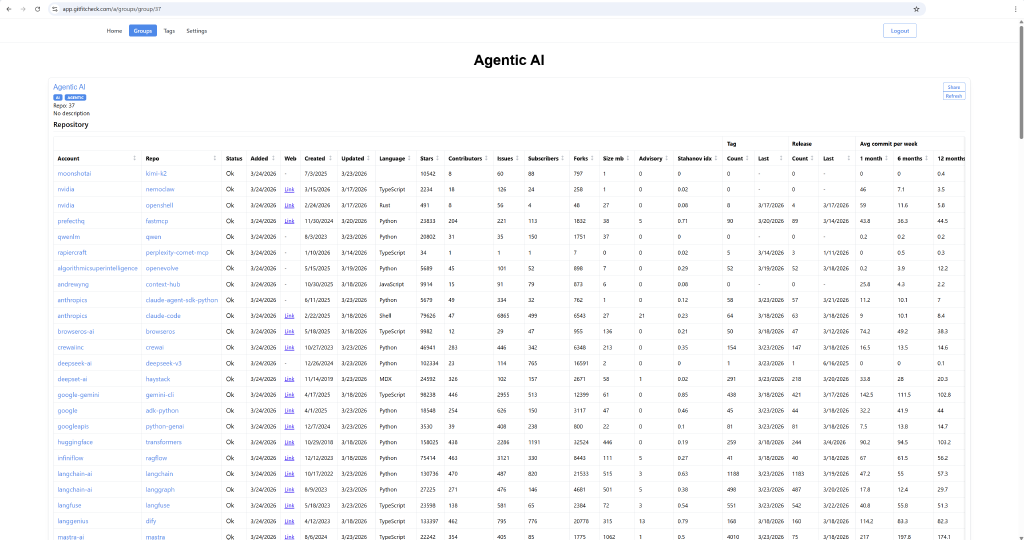Open site information icon in address bar
The height and width of the screenshot is (540, 1024).
pos(55,9)
